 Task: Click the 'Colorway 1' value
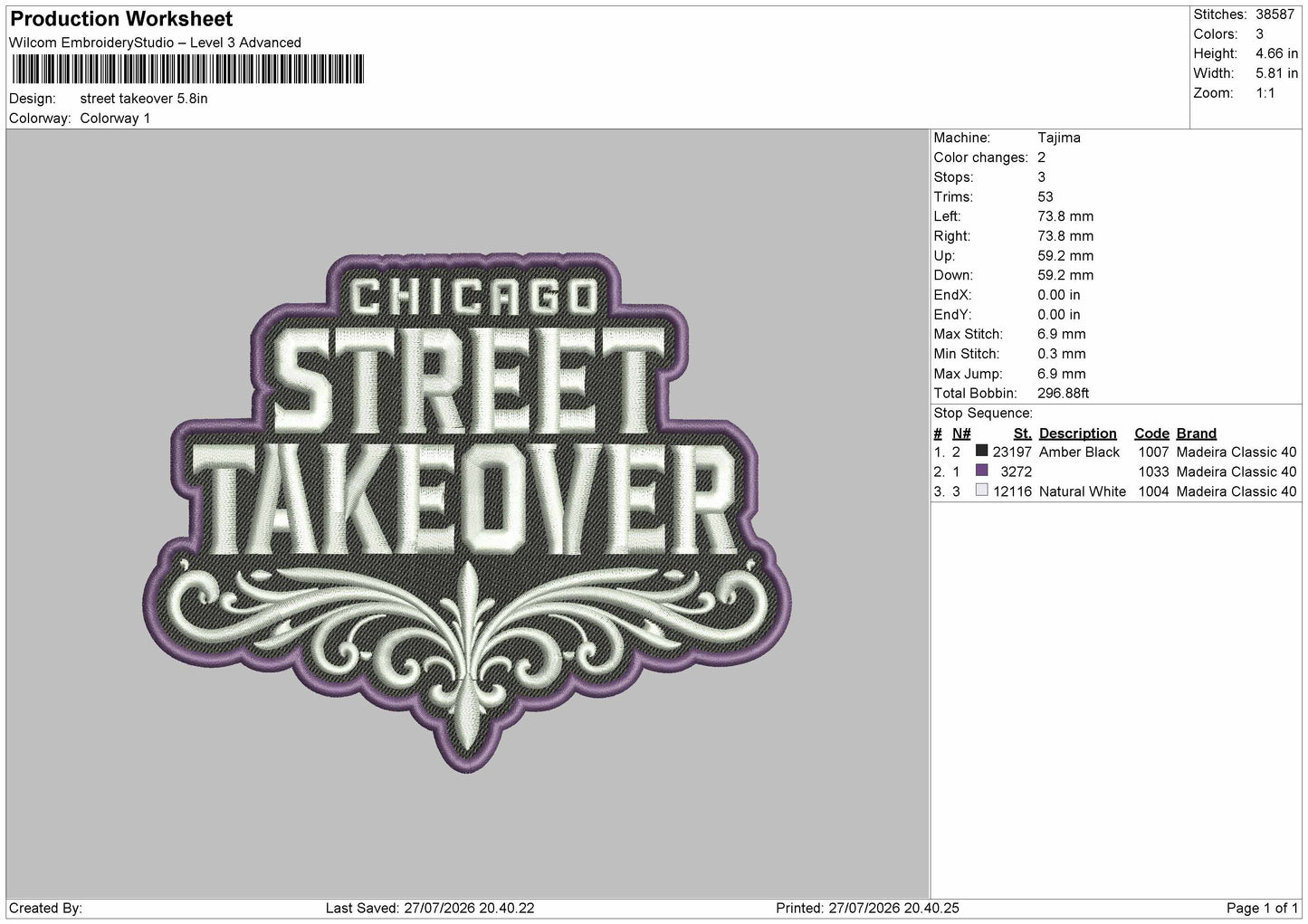(115, 119)
